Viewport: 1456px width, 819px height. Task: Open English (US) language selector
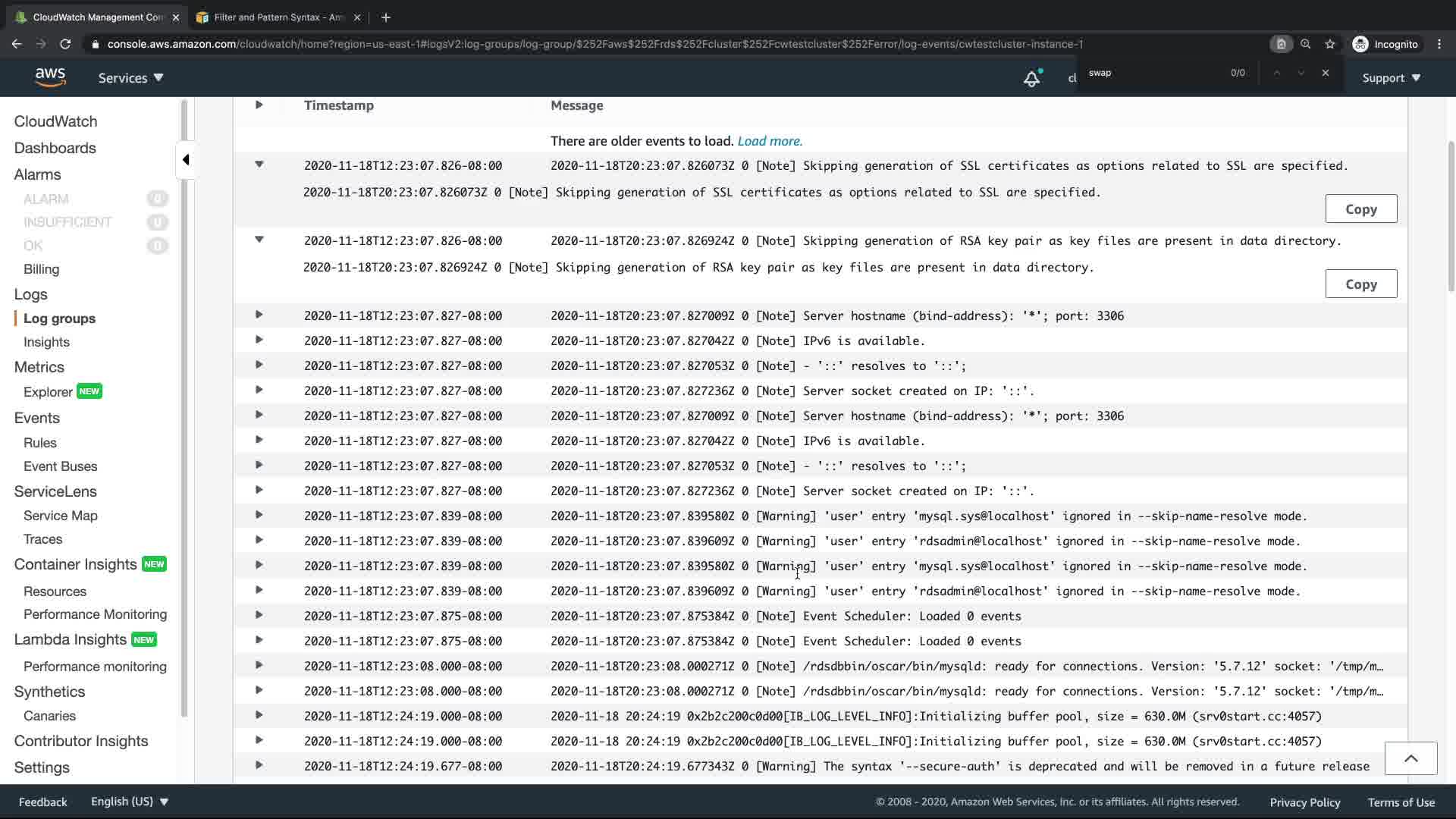(x=129, y=802)
